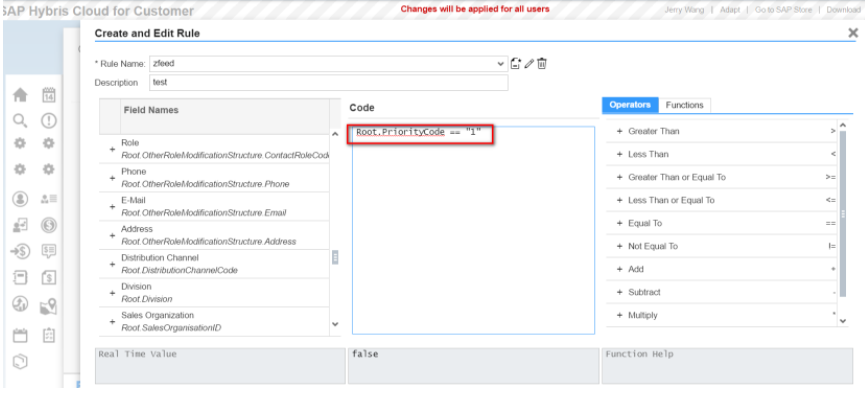Insert Greater Than or Equal To operator

pyautogui.click(x=620, y=177)
